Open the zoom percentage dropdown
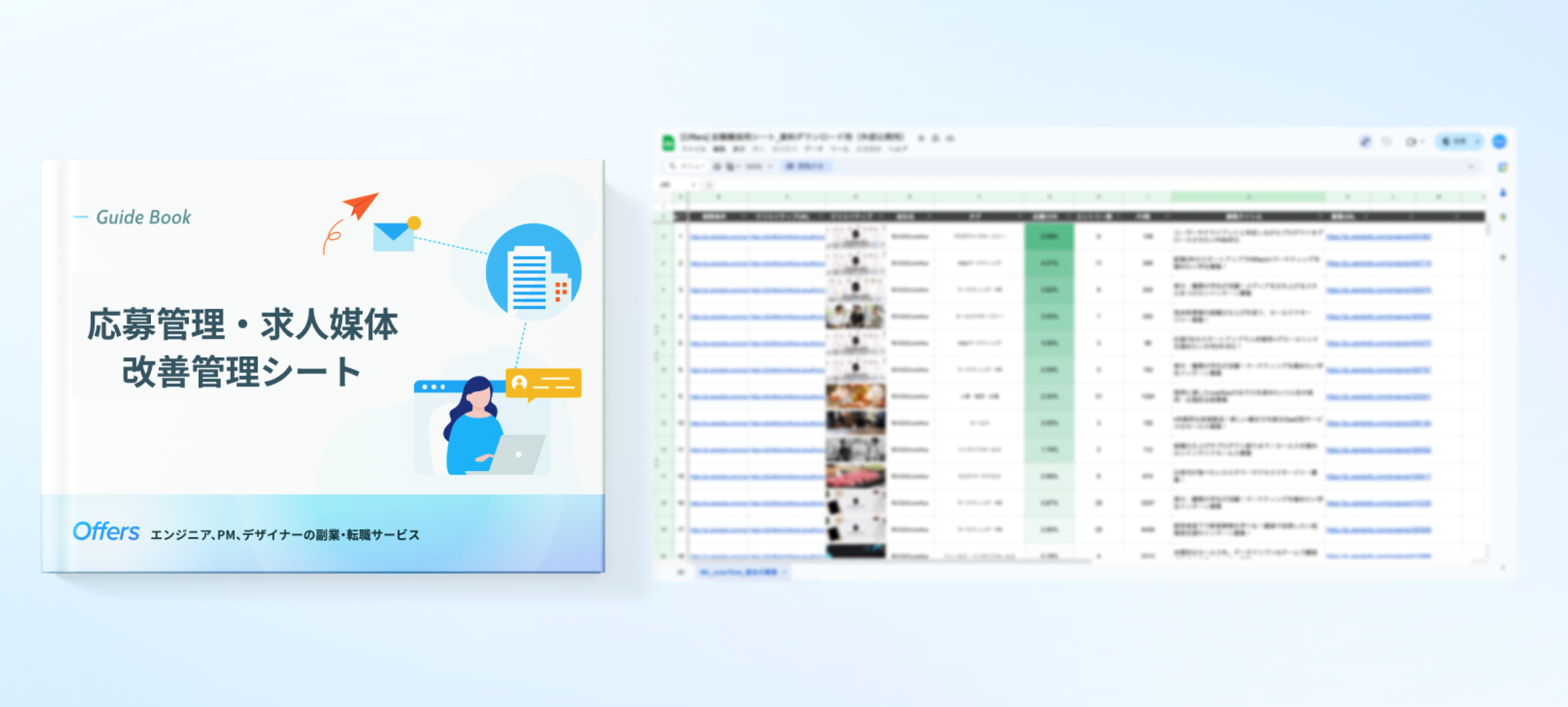 pos(758,167)
